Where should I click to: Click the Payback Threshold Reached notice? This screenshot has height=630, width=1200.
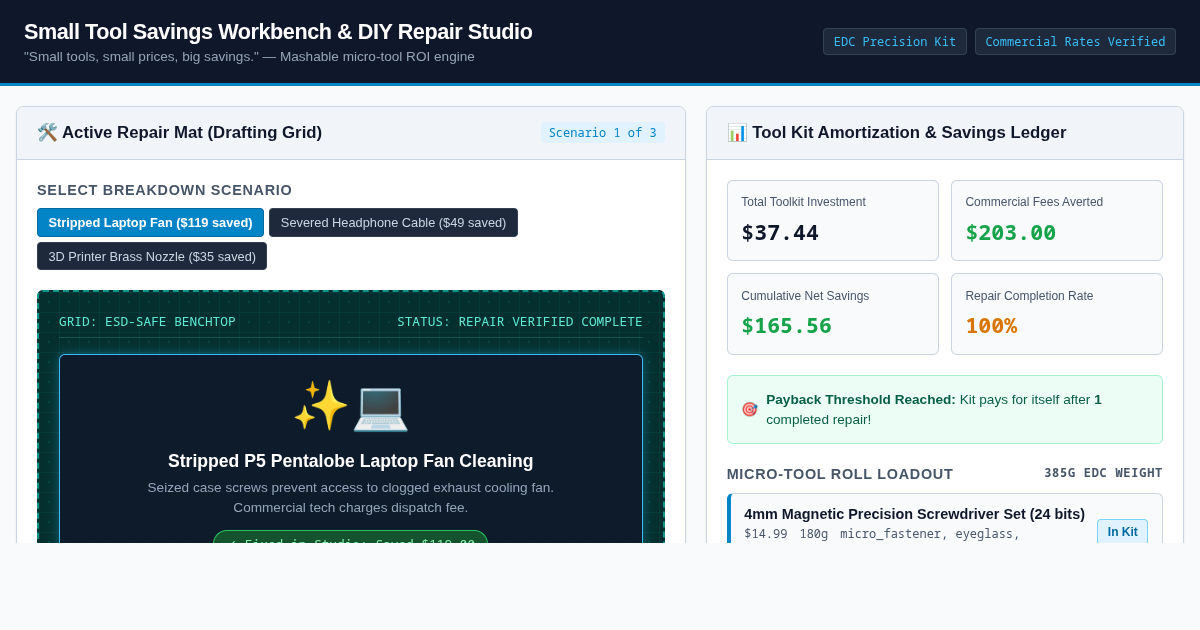pyautogui.click(x=945, y=410)
